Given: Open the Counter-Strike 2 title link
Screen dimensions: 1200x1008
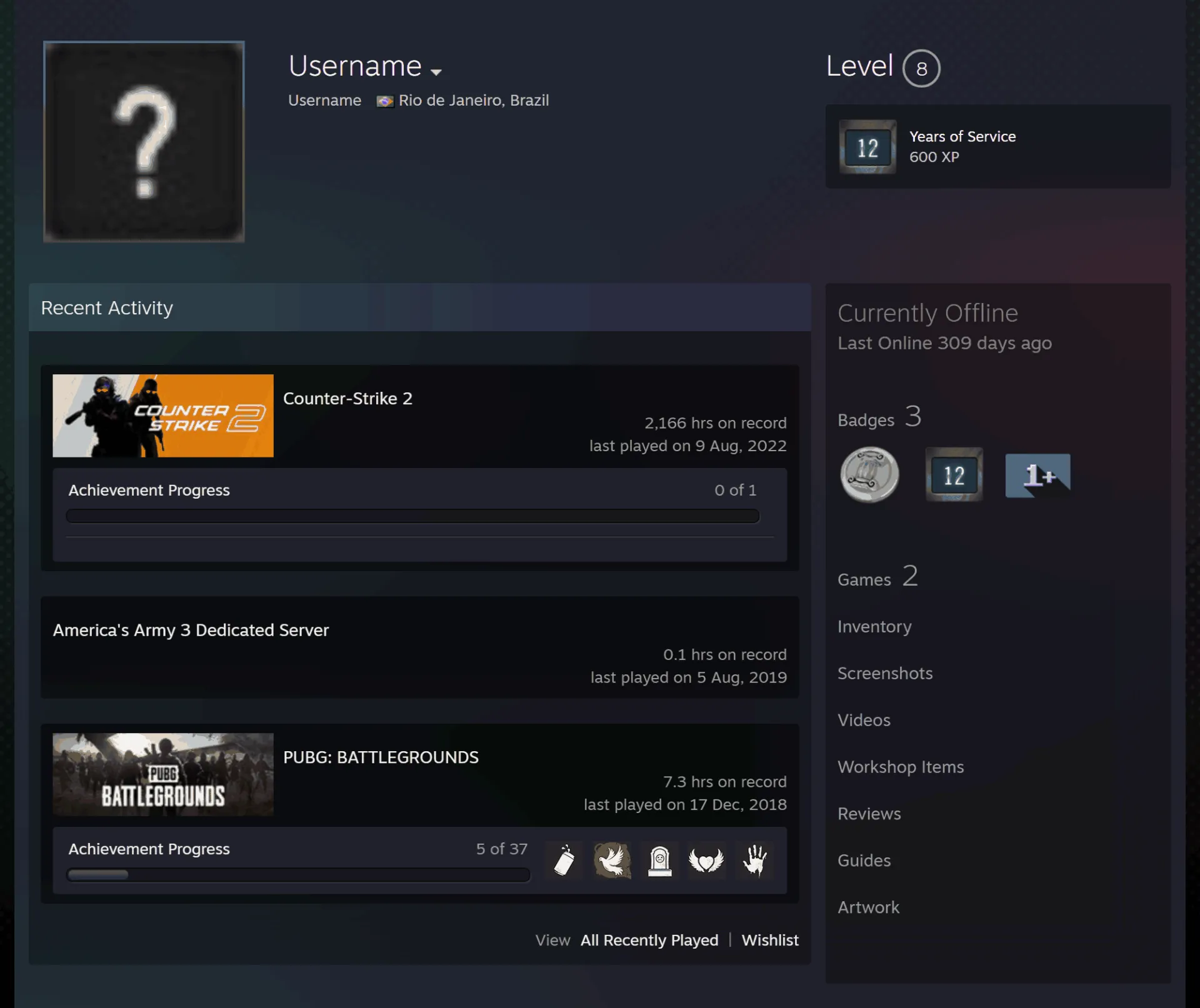Looking at the screenshot, I should pos(347,399).
